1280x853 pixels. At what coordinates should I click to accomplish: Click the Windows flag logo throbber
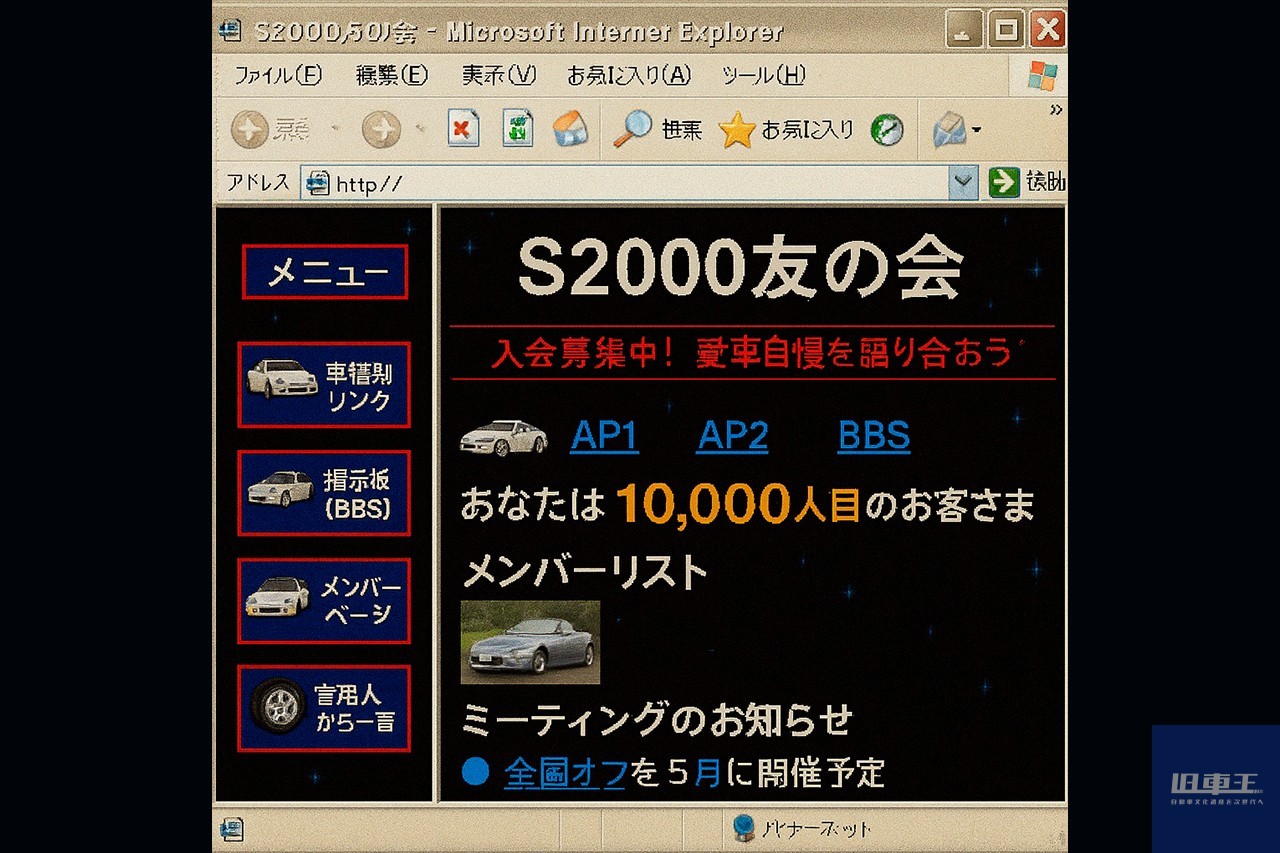tap(1042, 75)
